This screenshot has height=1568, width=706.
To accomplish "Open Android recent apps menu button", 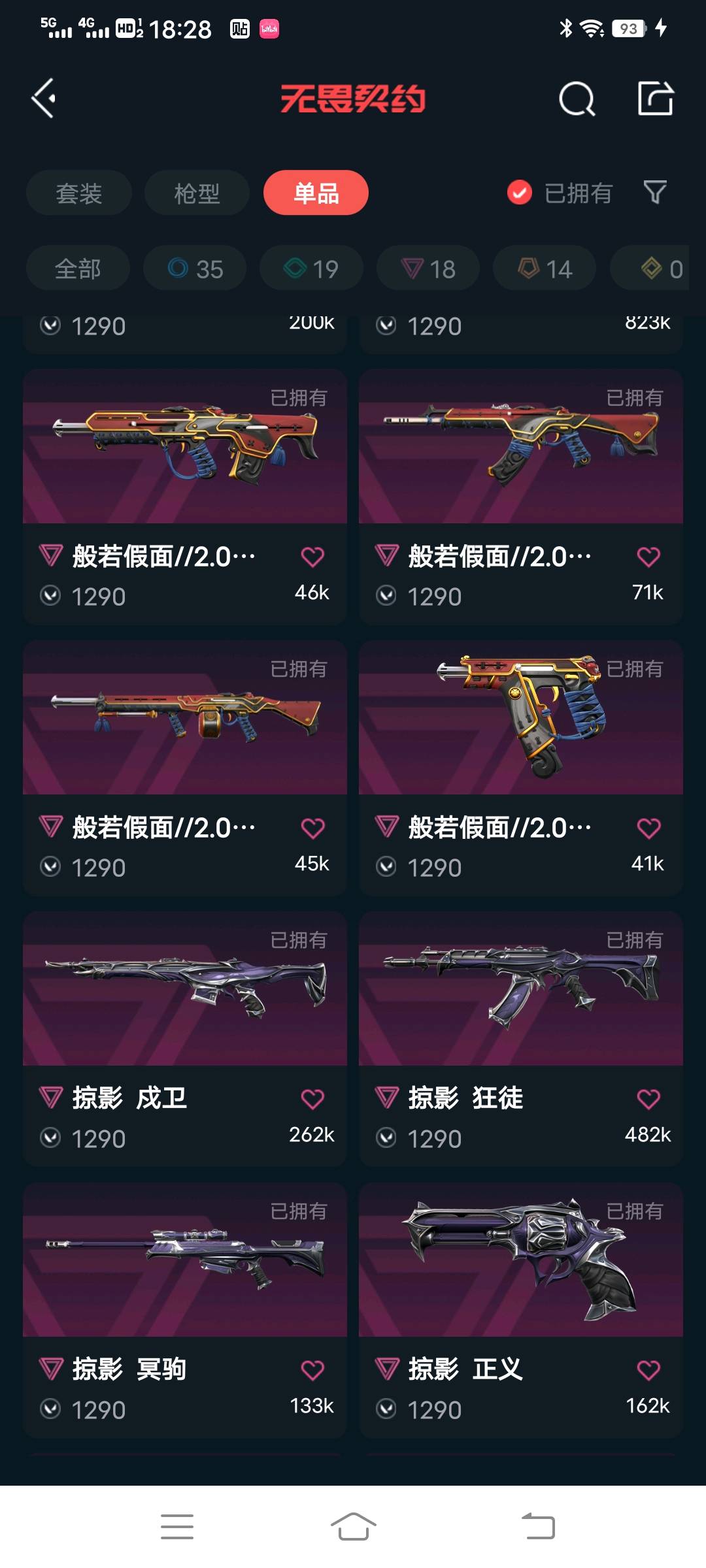I will (177, 1526).
